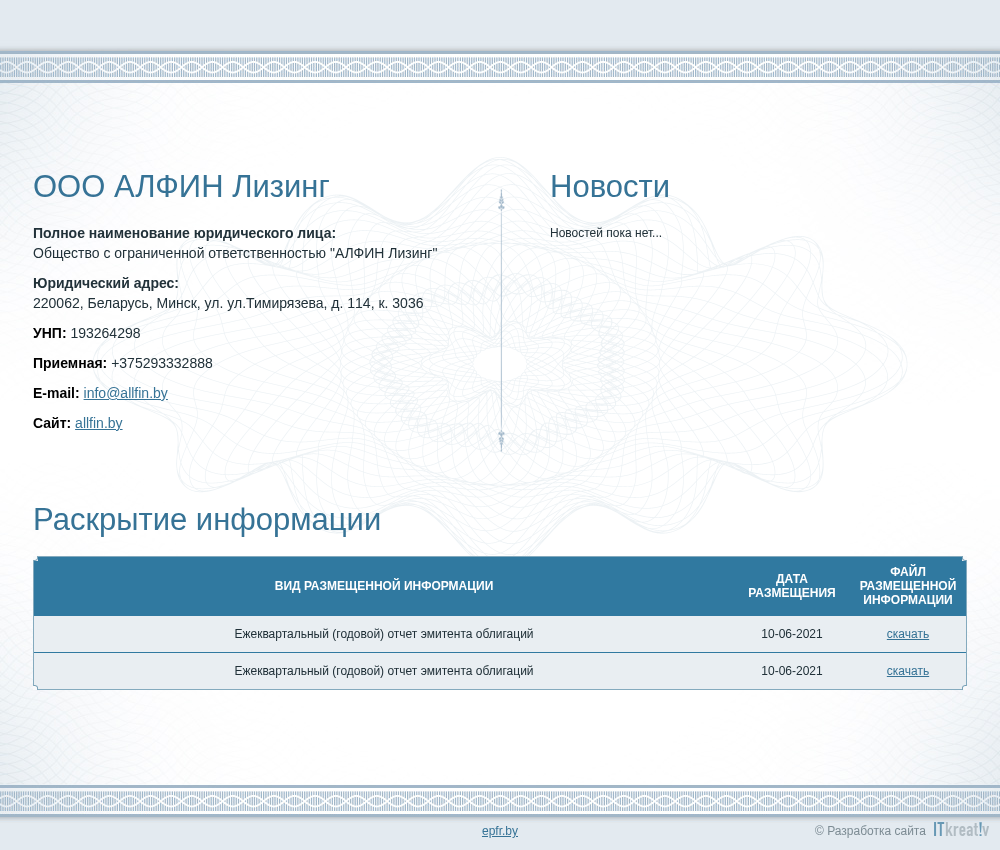Image resolution: width=1000 pixels, height=850 pixels.
Task: Click the Вид размещенной информации column header
Action: click(x=384, y=585)
